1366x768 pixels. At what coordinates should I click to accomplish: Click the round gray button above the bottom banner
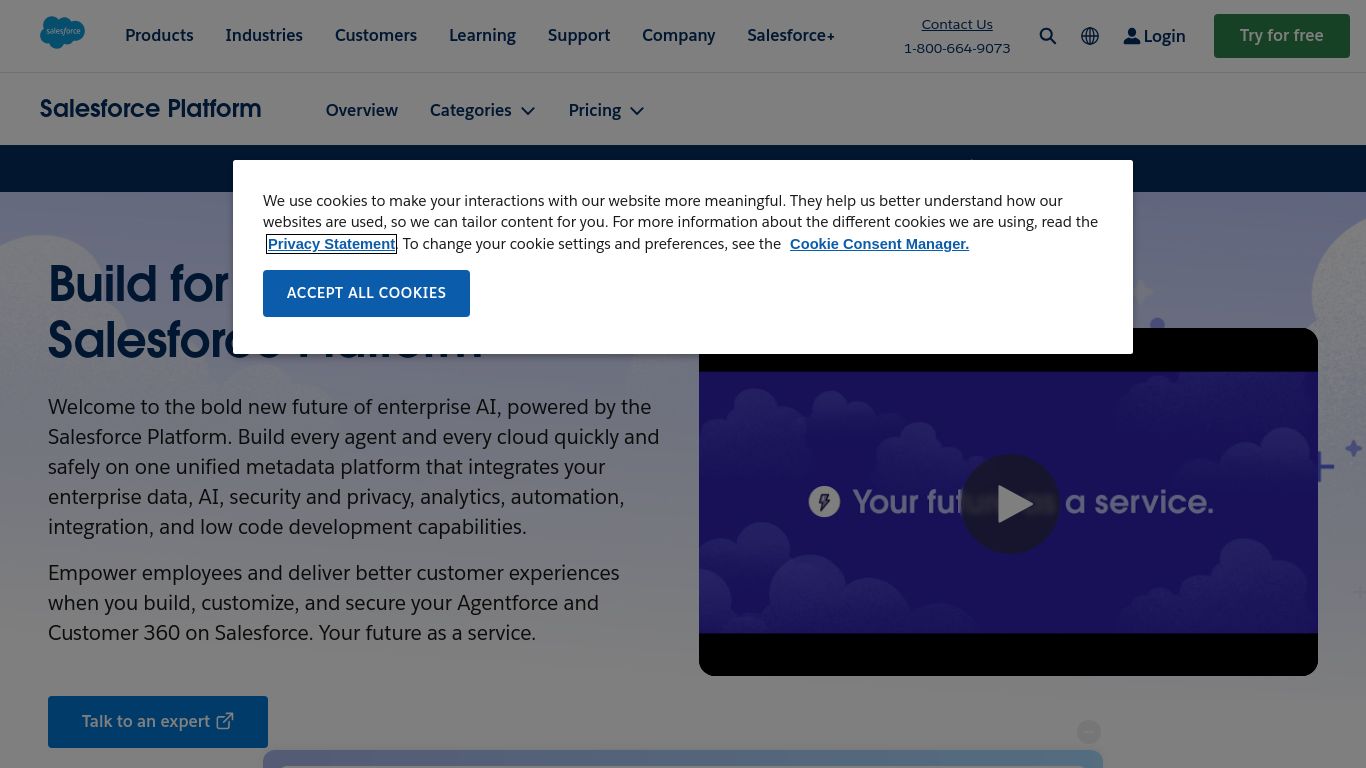click(x=1088, y=732)
